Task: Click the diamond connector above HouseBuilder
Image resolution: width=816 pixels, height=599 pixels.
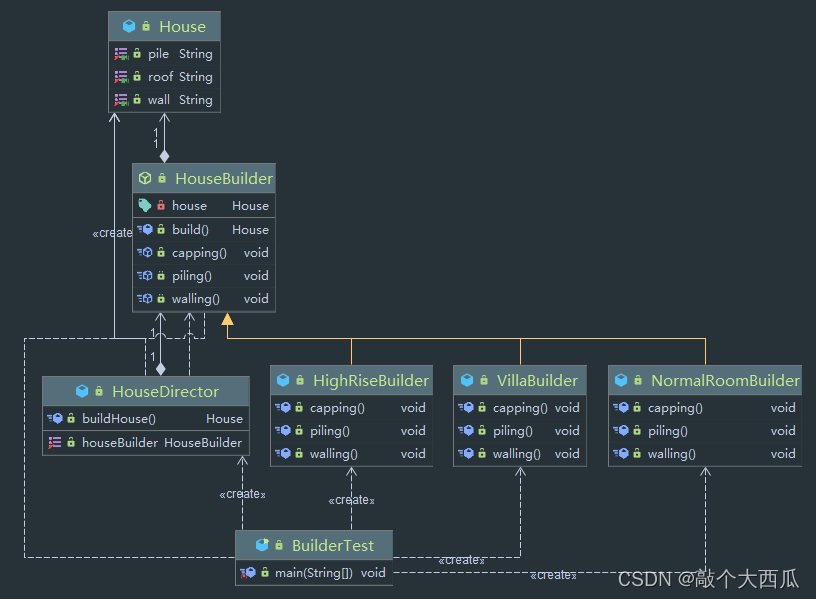Action: click(164, 156)
